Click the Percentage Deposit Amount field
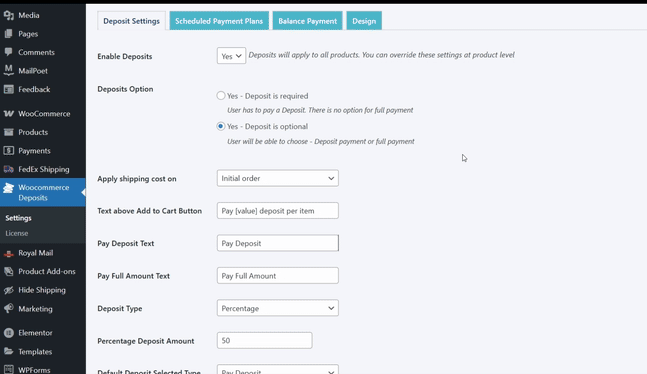Screen dimensions: 647x374 coord(264,341)
